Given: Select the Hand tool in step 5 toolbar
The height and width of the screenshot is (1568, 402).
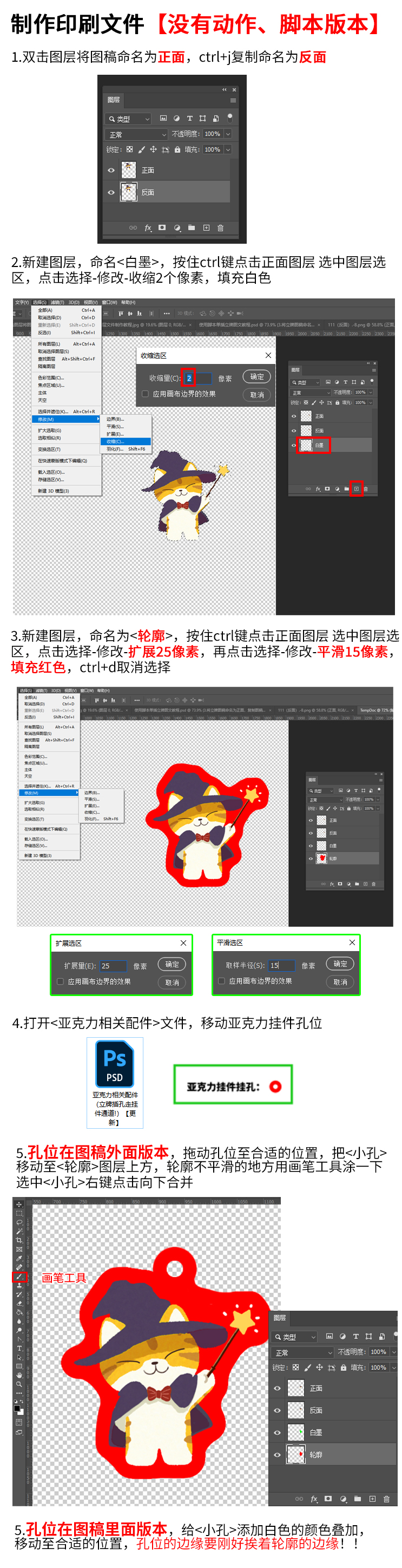Looking at the screenshot, I should pyautogui.click(x=19, y=1375).
